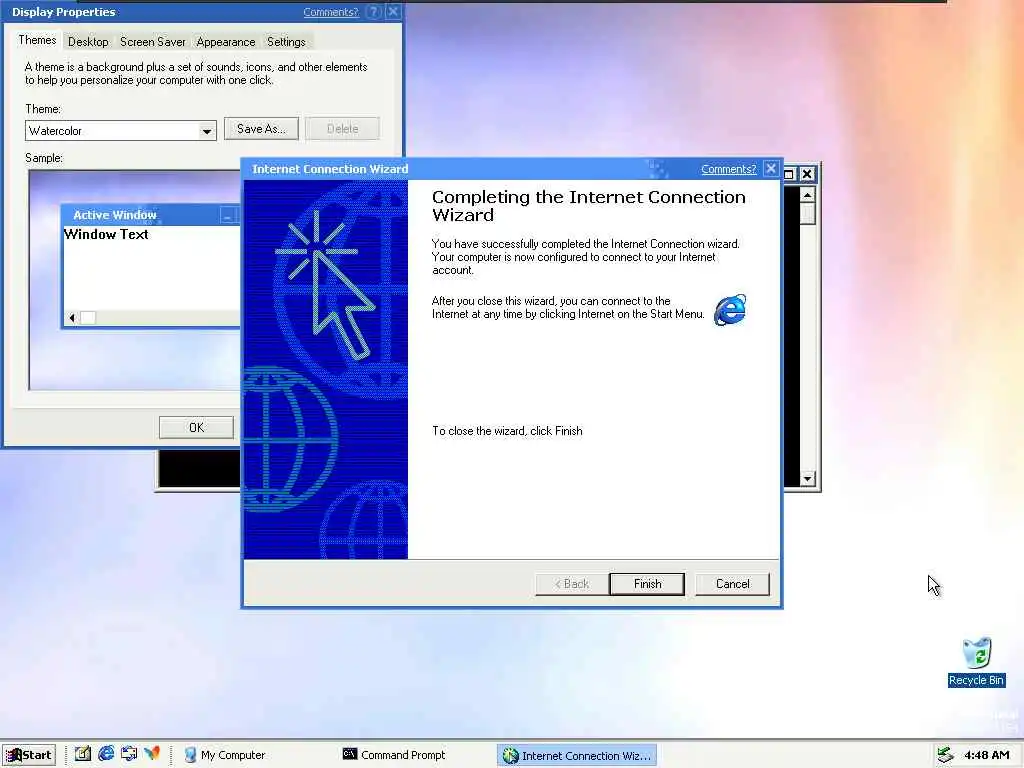1024x768 pixels.
Task: Click Cancel in the Internet Connection Wizard
Action: point(732,584)
